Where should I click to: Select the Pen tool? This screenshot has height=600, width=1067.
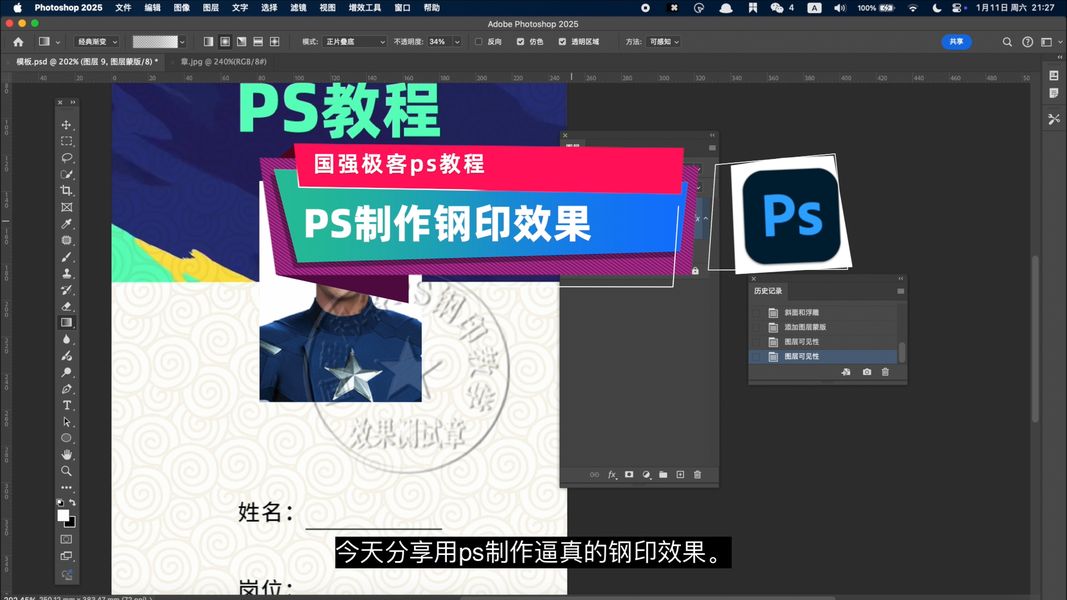(66, 389)
